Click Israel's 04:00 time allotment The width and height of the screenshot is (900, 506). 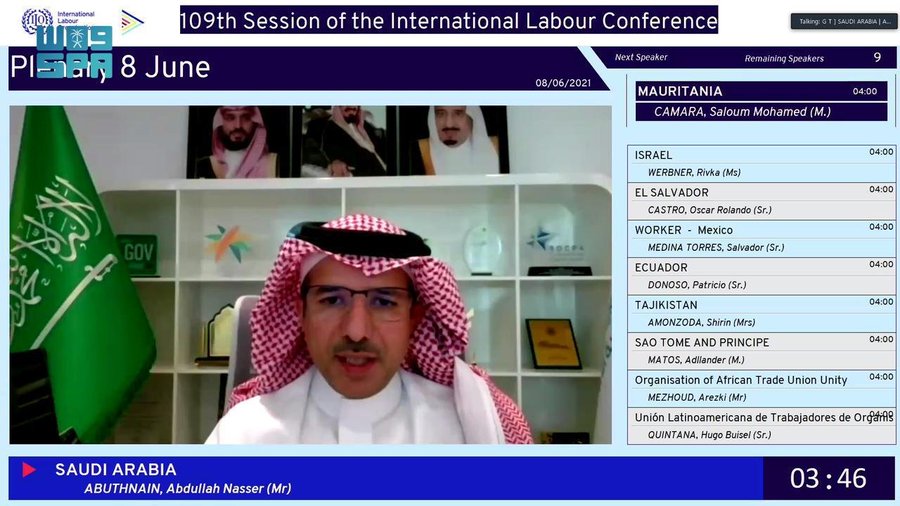[x=881, y=152]
